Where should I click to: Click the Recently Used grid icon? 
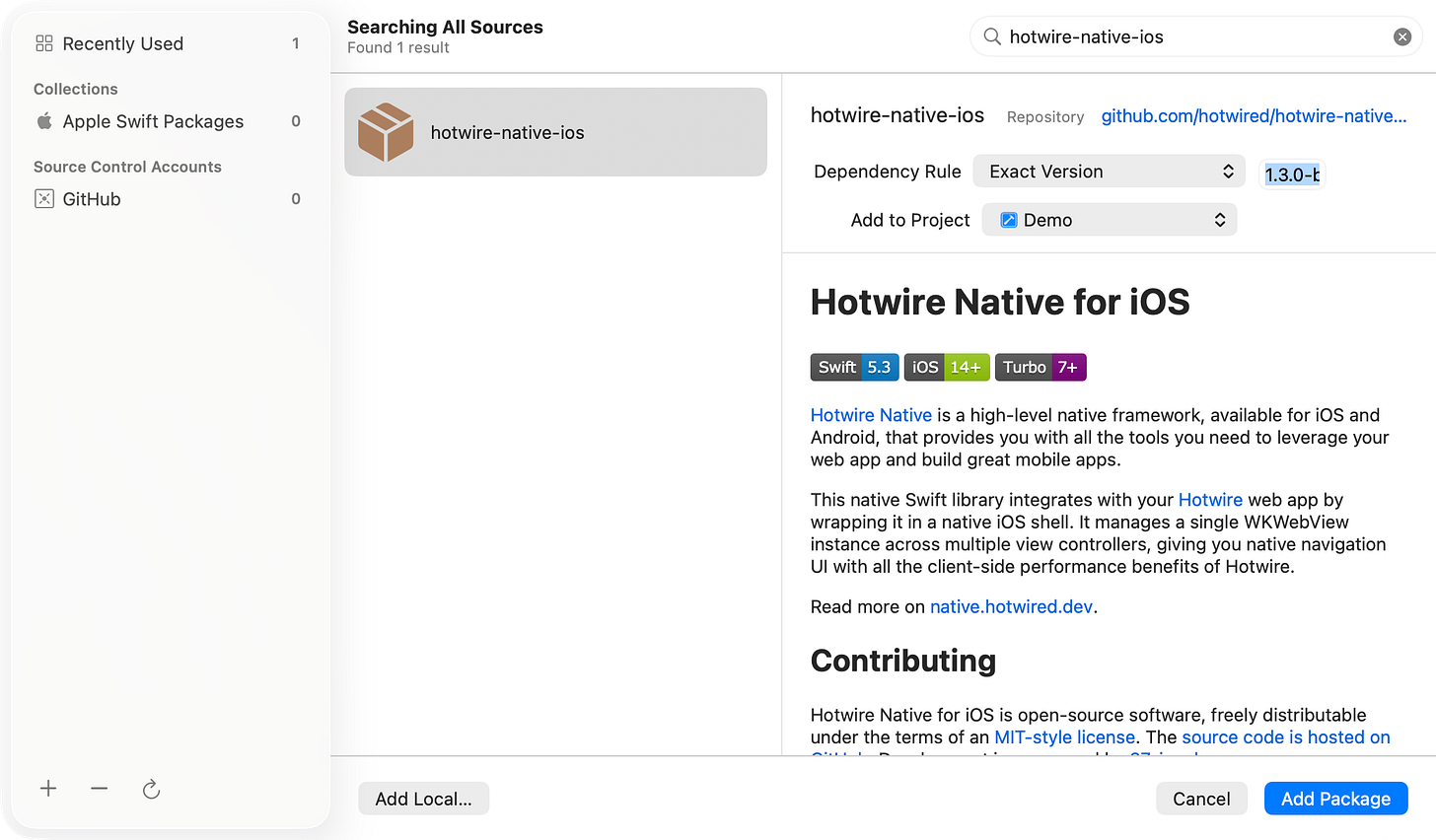pyautogui.click(x=44, y=43)
